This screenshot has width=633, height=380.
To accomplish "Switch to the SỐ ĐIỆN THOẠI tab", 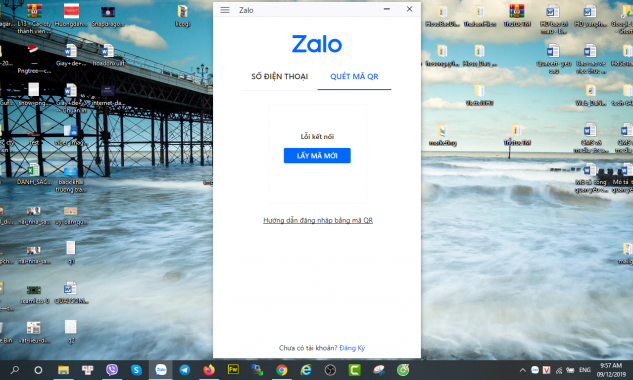I will 279,76.
